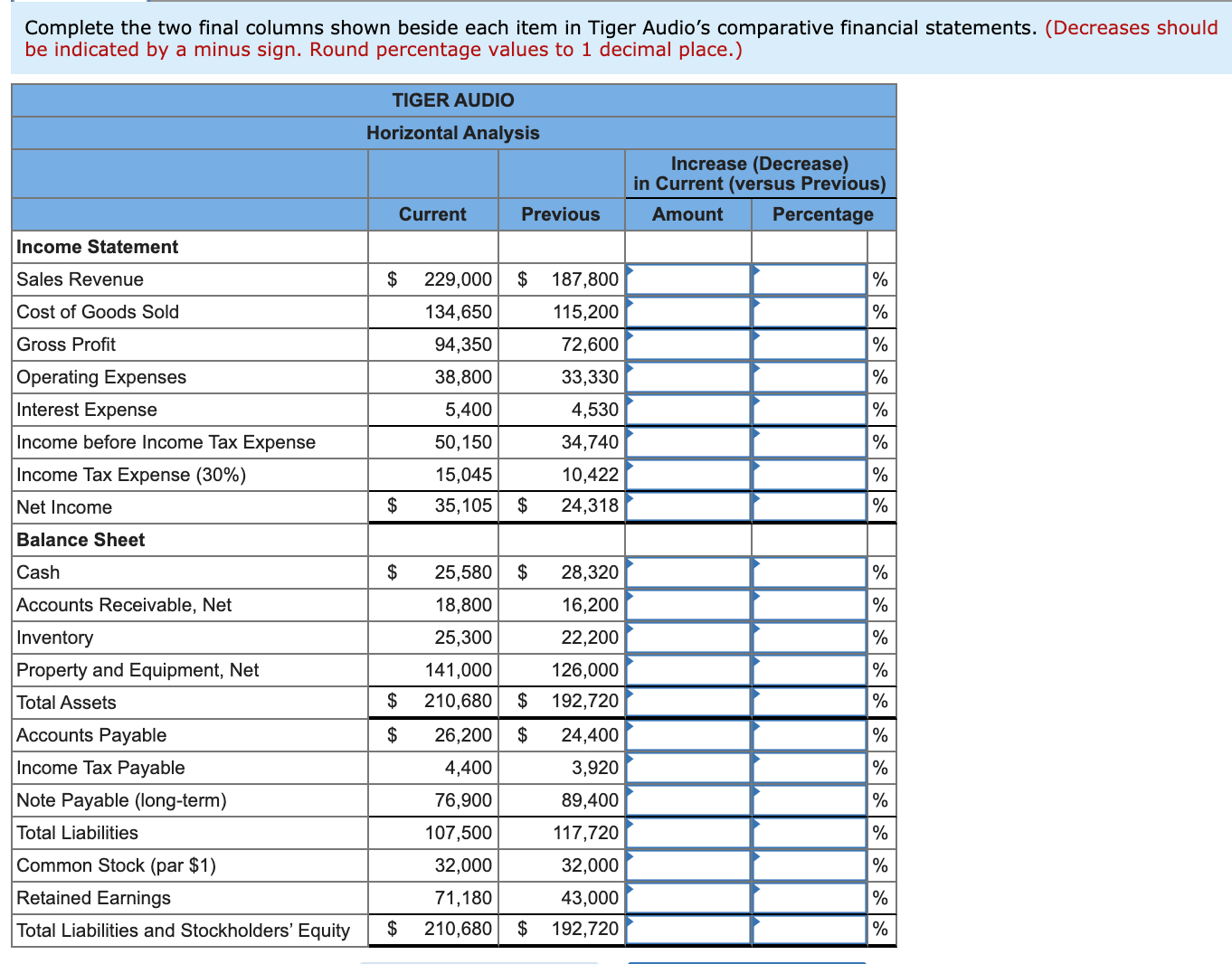Click the light blue button at bottom left
The width and height of the screenshot is (1232, 964).
(479, 961)
